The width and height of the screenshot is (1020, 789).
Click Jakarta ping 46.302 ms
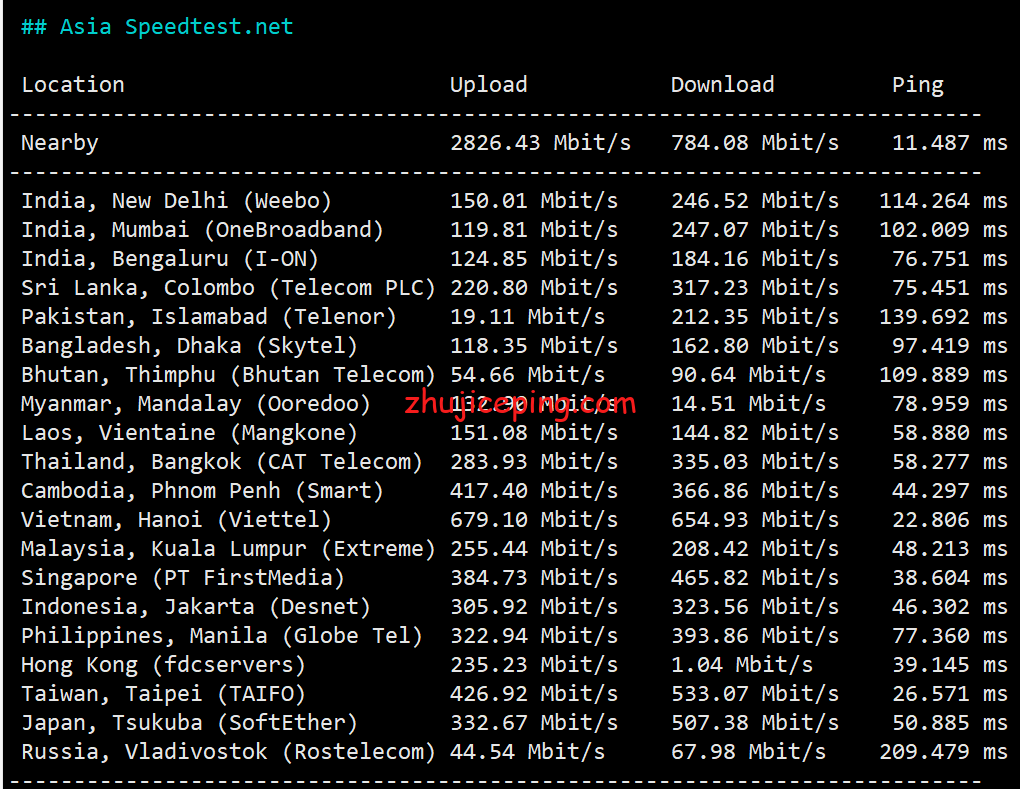950,607
